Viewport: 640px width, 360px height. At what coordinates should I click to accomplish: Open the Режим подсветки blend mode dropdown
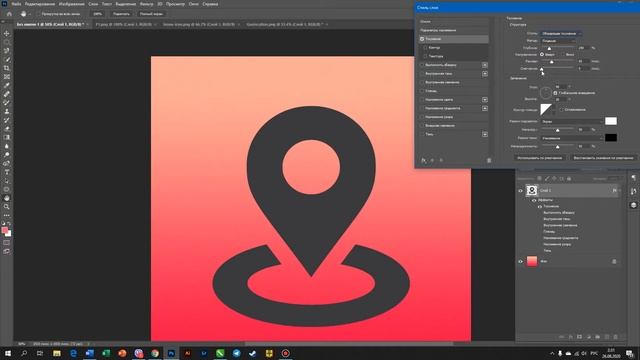coord(571,122)
